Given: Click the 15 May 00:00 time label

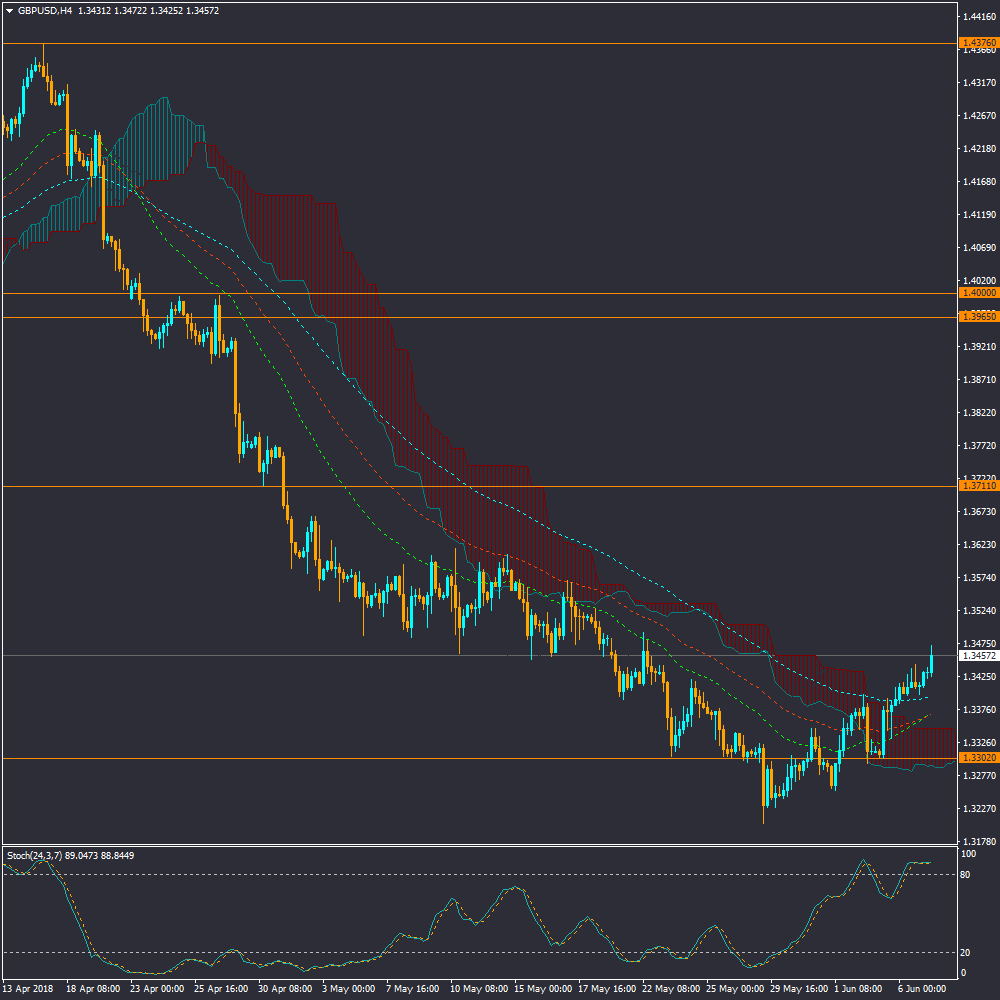Looking at the screenshot, I should (x=541, y=988).
